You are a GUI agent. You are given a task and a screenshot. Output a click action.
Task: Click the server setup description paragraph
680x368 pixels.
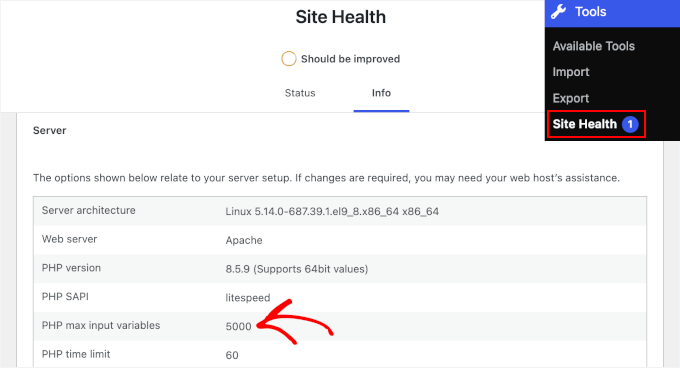[x=326, y=178]
